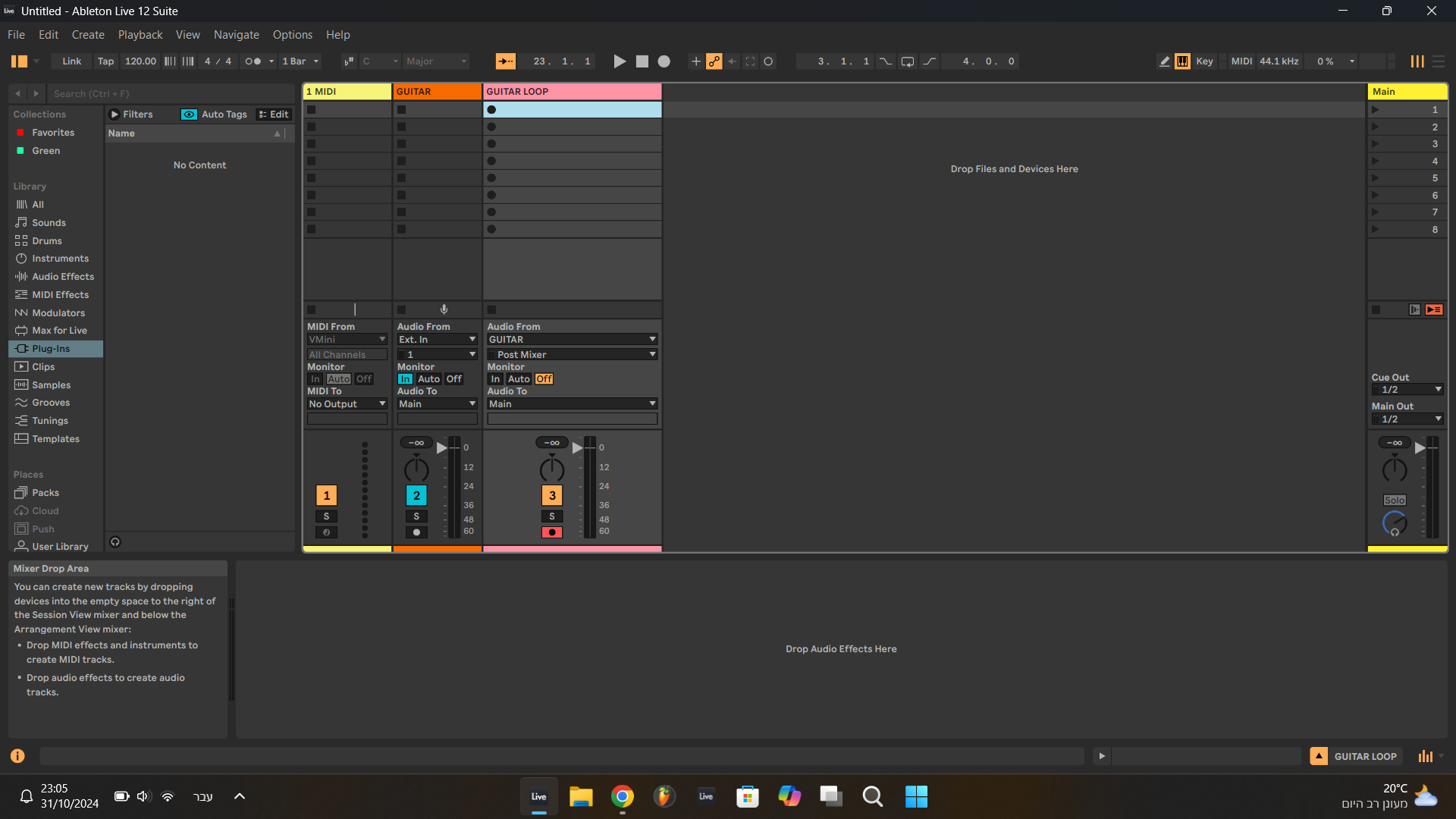Toggle Draw Mode pencil icon

pos(1164,61)
